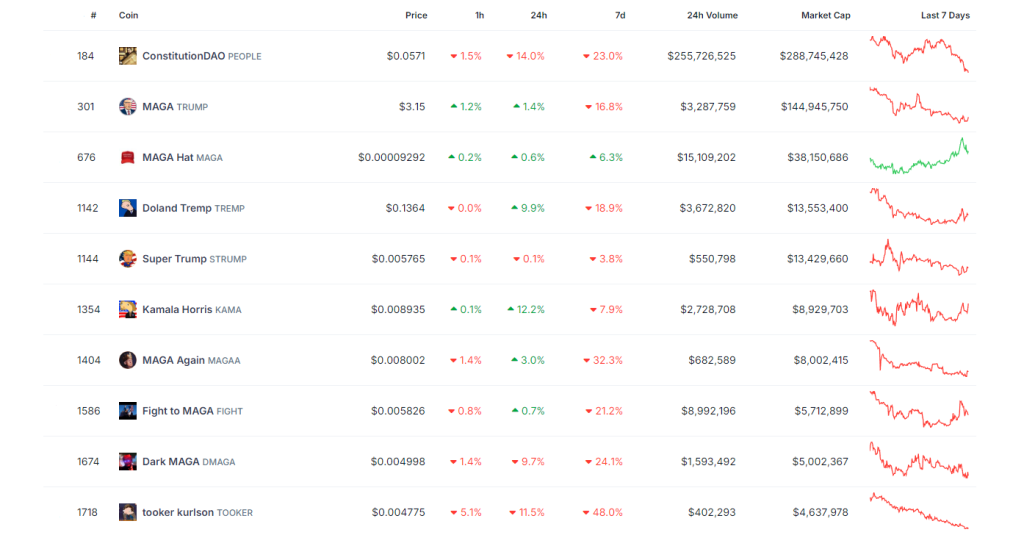Image resolution: width=1024 pixels, height=535 pixels.
Task: Click the ConstitutionDAO coin logo icon
Action: [127, 56]
